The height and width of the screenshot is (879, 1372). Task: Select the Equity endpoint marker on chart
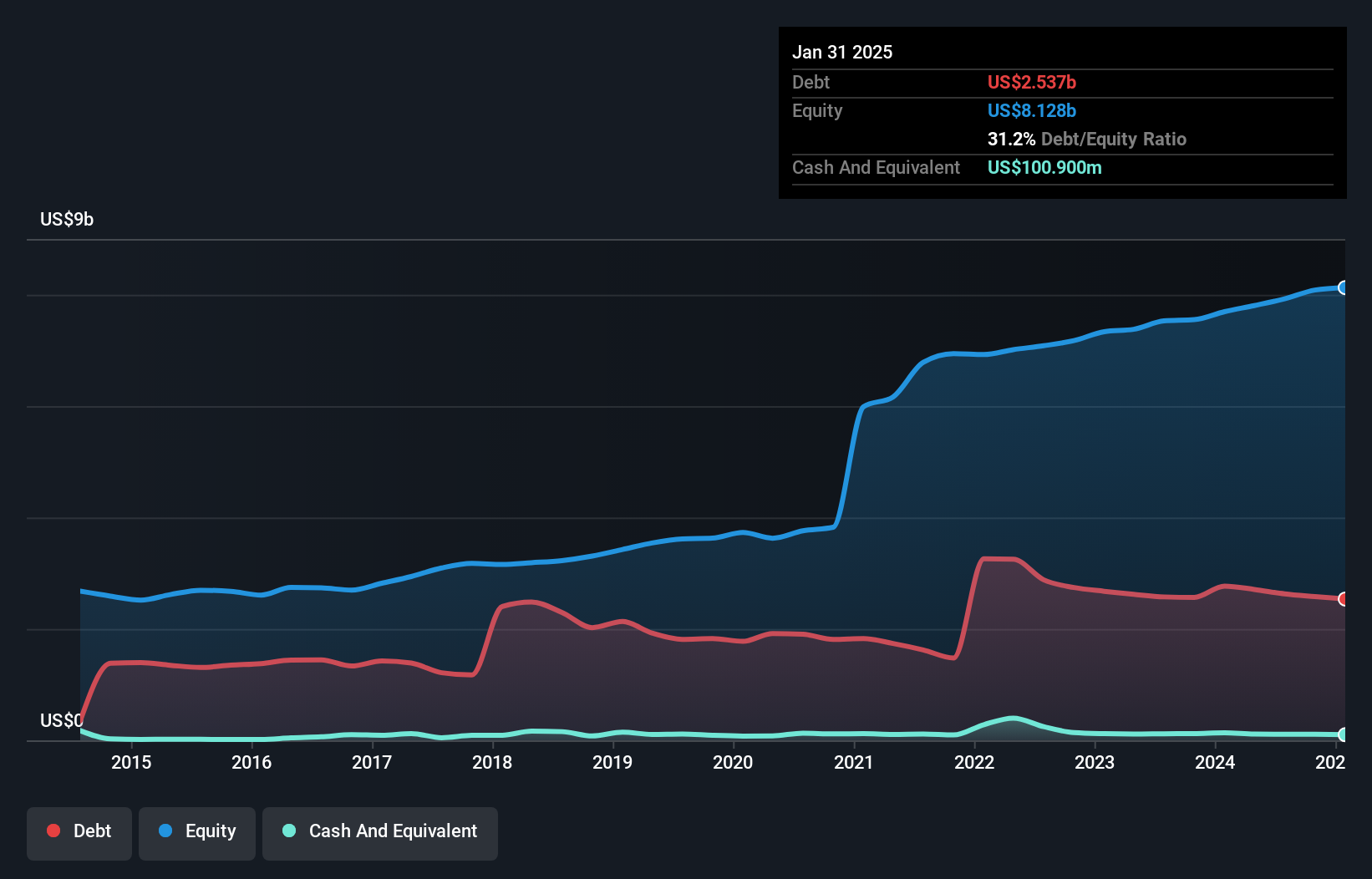click(1343, 287)
